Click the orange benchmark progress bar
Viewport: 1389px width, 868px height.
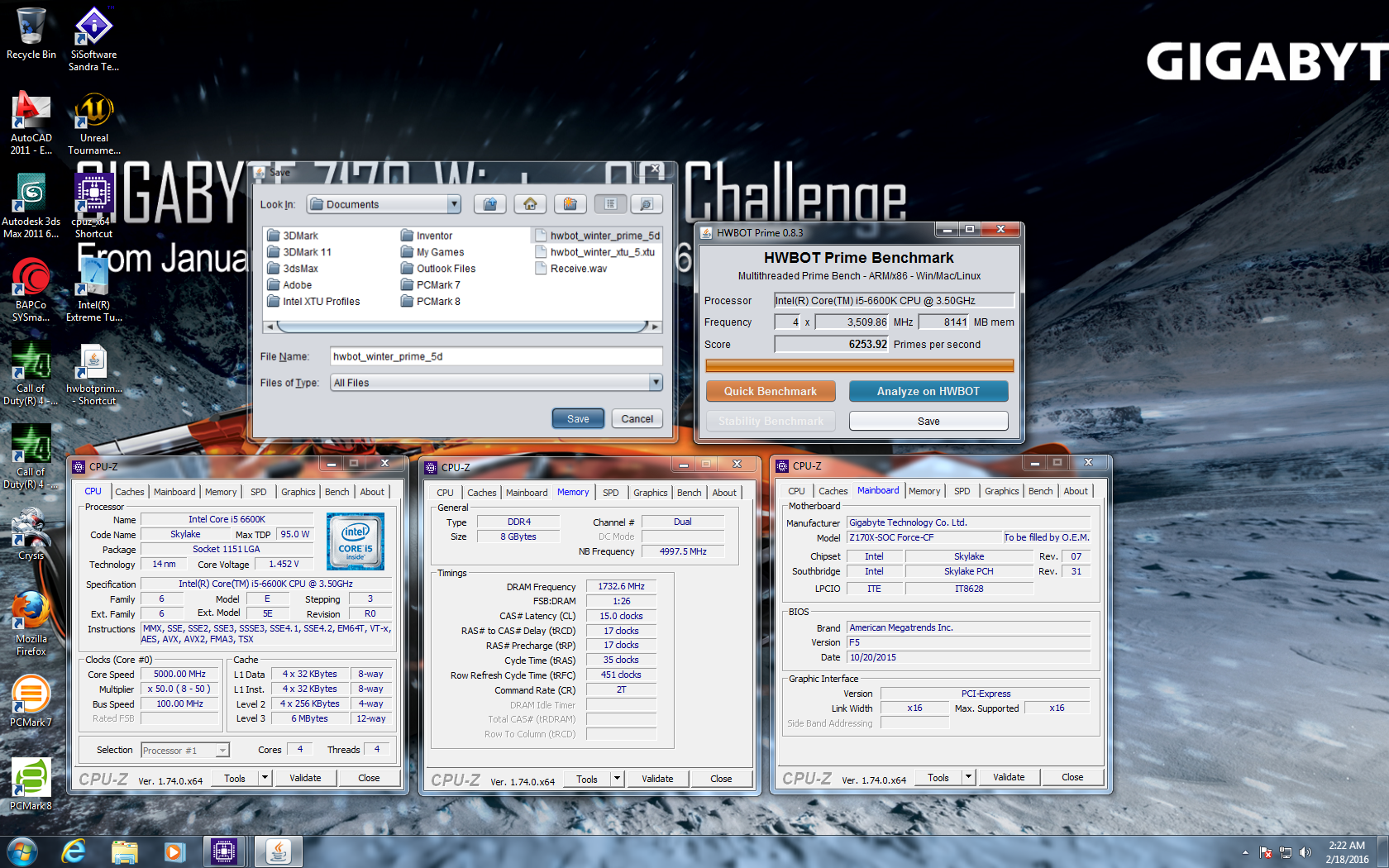tap(860, 365)
